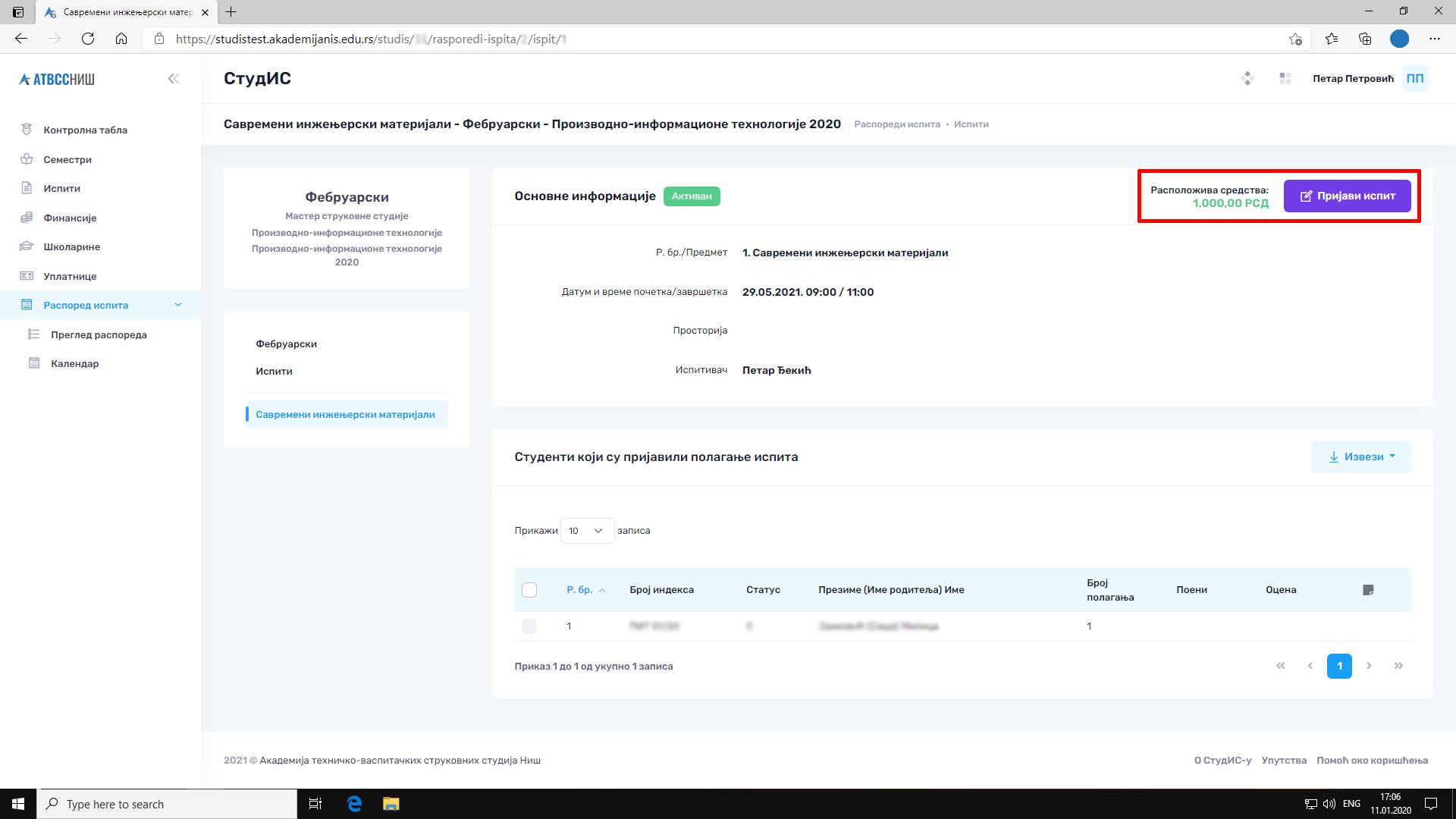Click the browser home icon
1456x819 pixels.
pyautogui.click(x=121, y=39)
